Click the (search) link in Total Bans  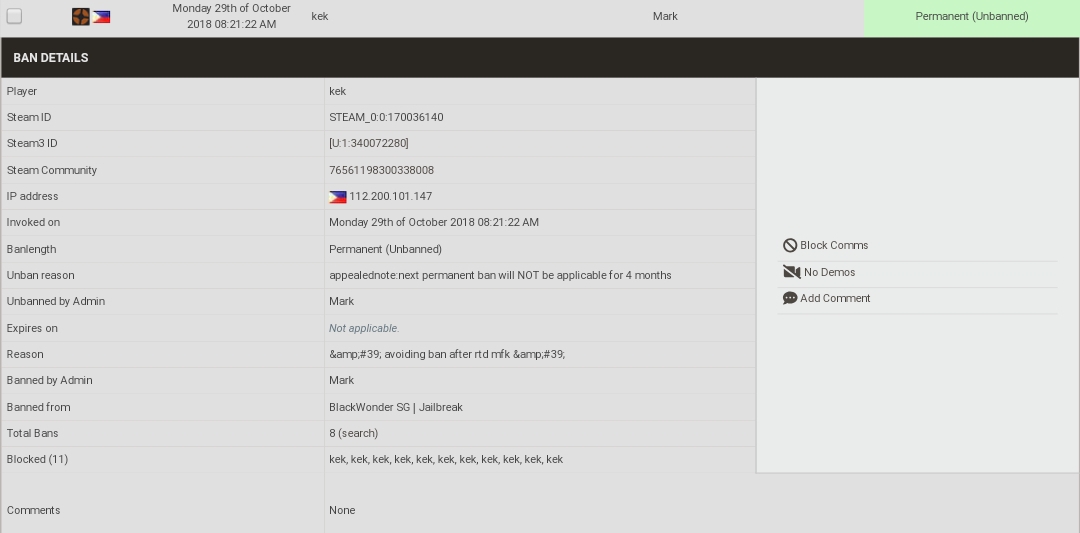click(357, 433)
